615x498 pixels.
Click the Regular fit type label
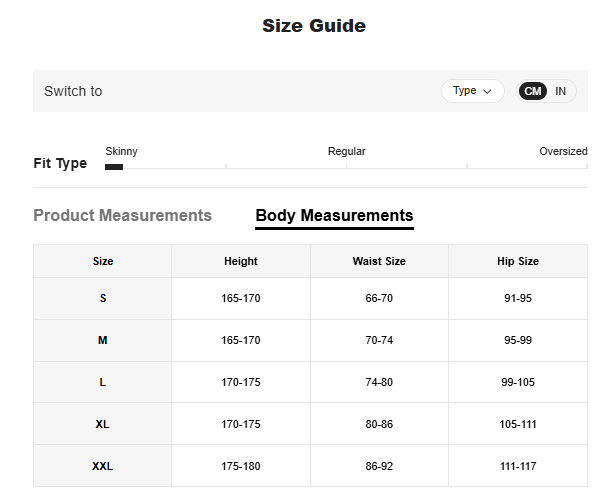346,151
